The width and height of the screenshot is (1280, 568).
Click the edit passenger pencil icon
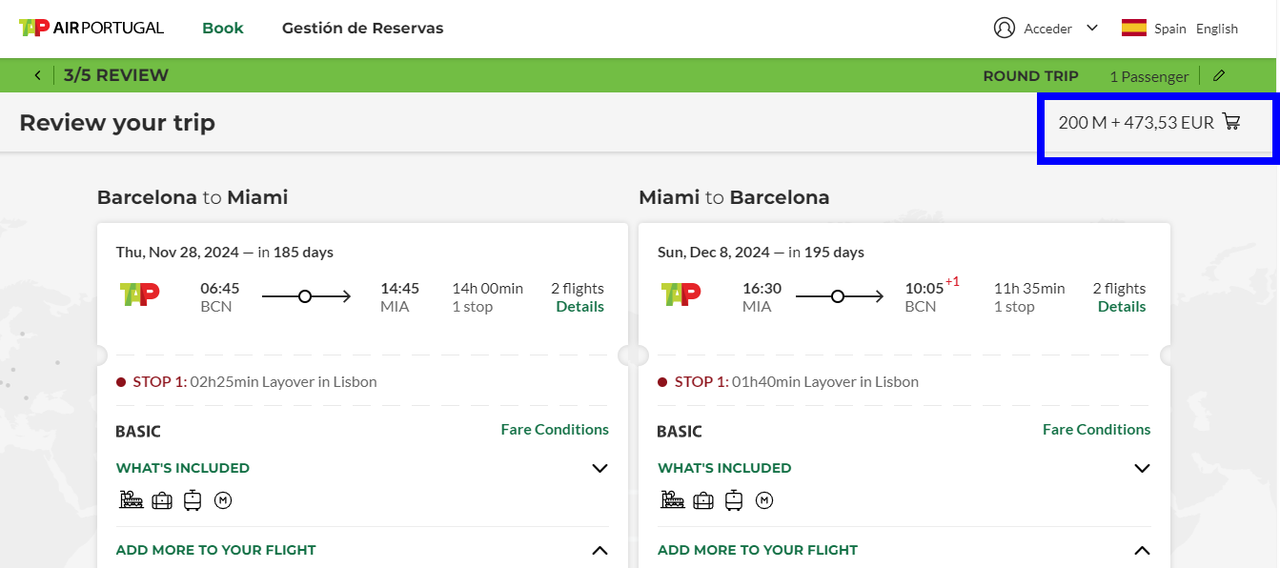1218,76
